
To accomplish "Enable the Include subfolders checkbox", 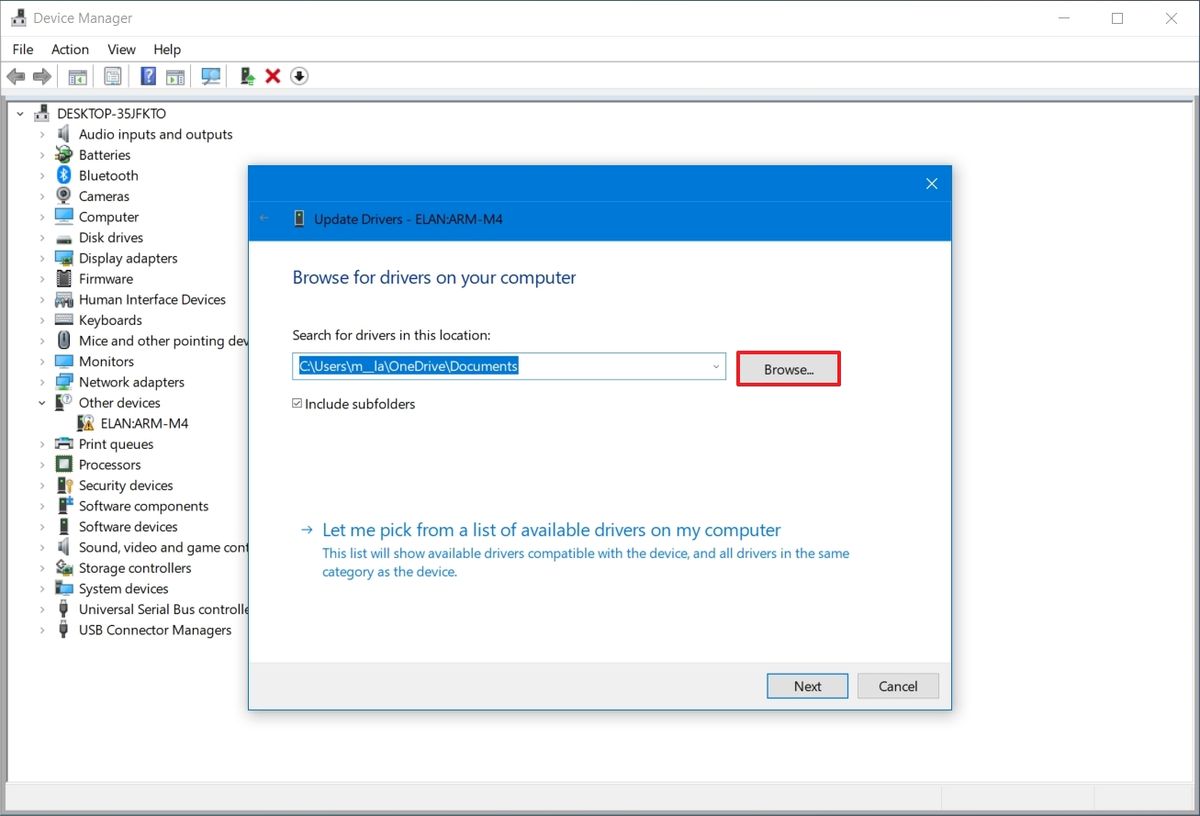I will coord(297,403).
